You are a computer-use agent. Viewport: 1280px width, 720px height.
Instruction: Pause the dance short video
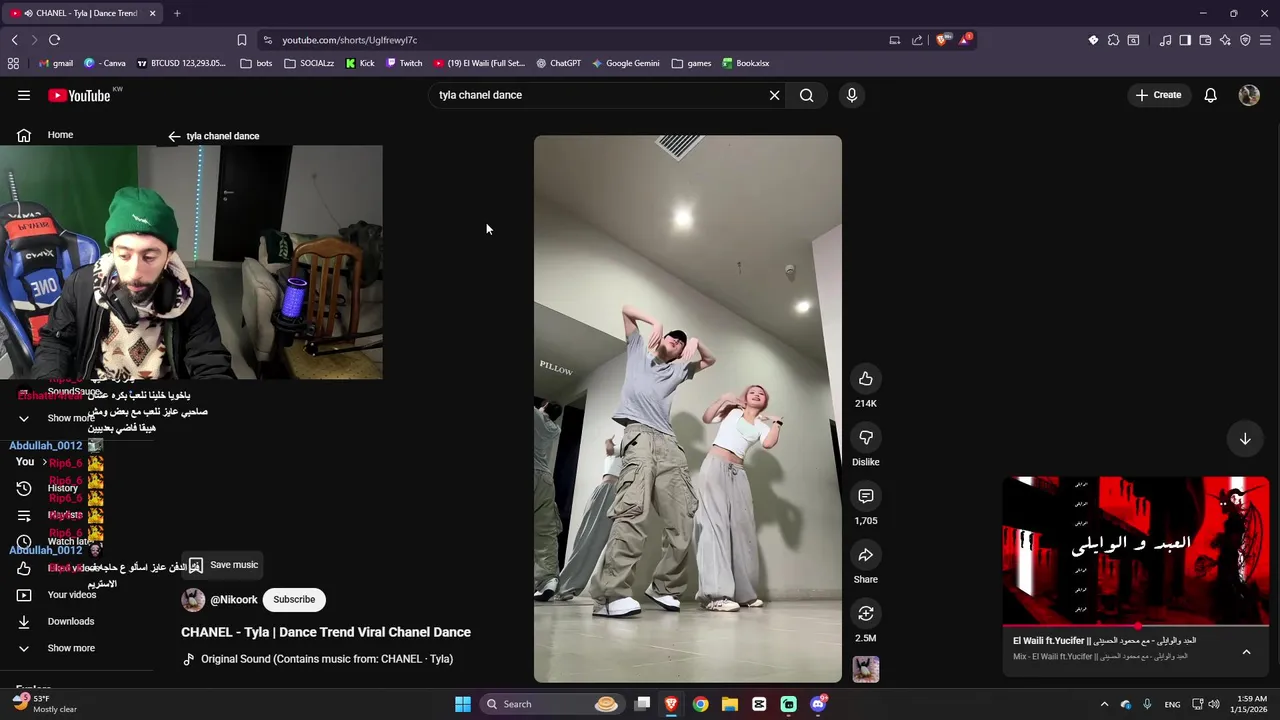click(688, 409)
